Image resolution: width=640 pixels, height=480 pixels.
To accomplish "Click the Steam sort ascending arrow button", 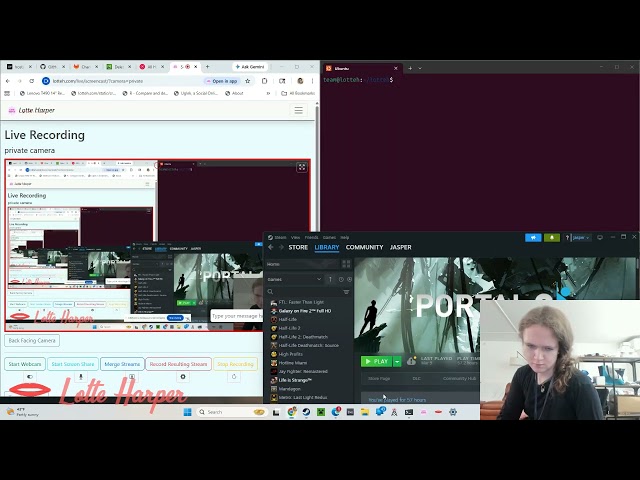I will tap(330, 280).
